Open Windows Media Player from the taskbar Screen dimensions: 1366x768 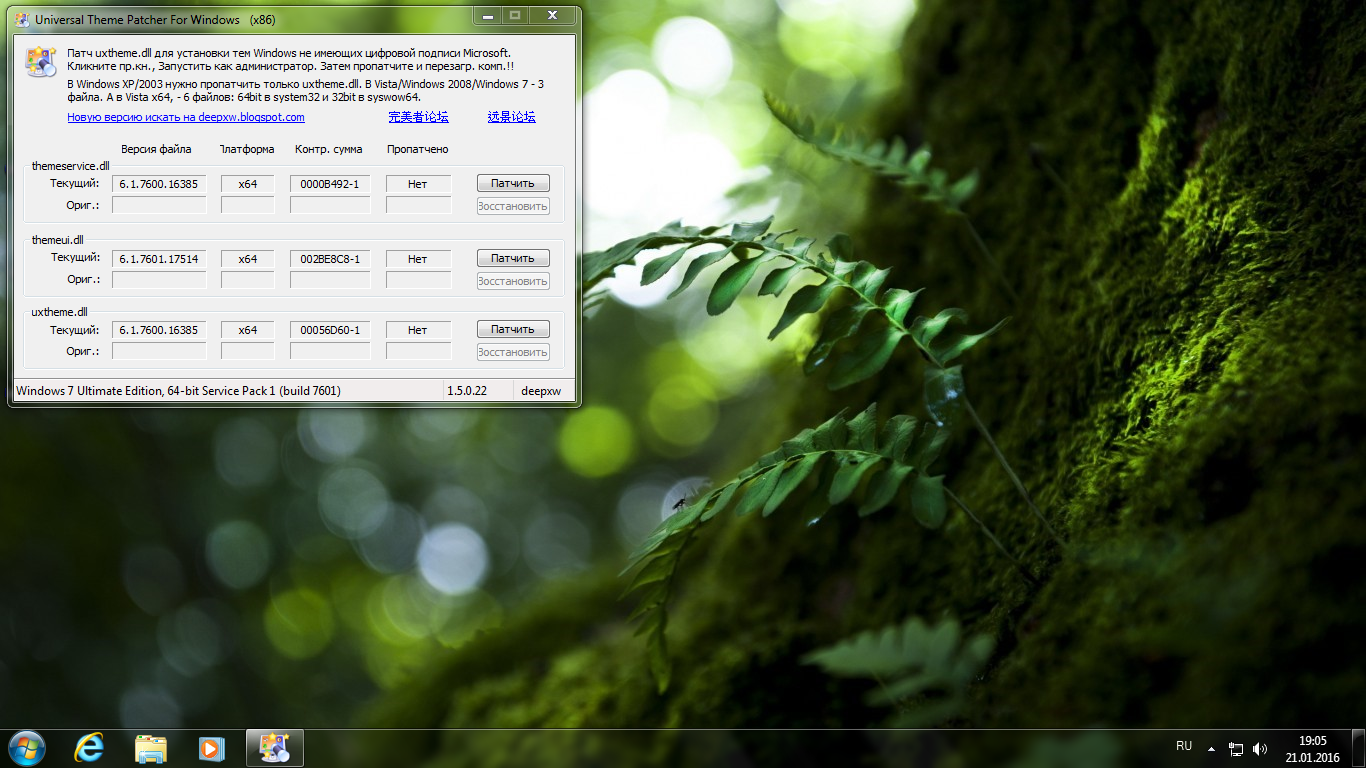point(211,747)
